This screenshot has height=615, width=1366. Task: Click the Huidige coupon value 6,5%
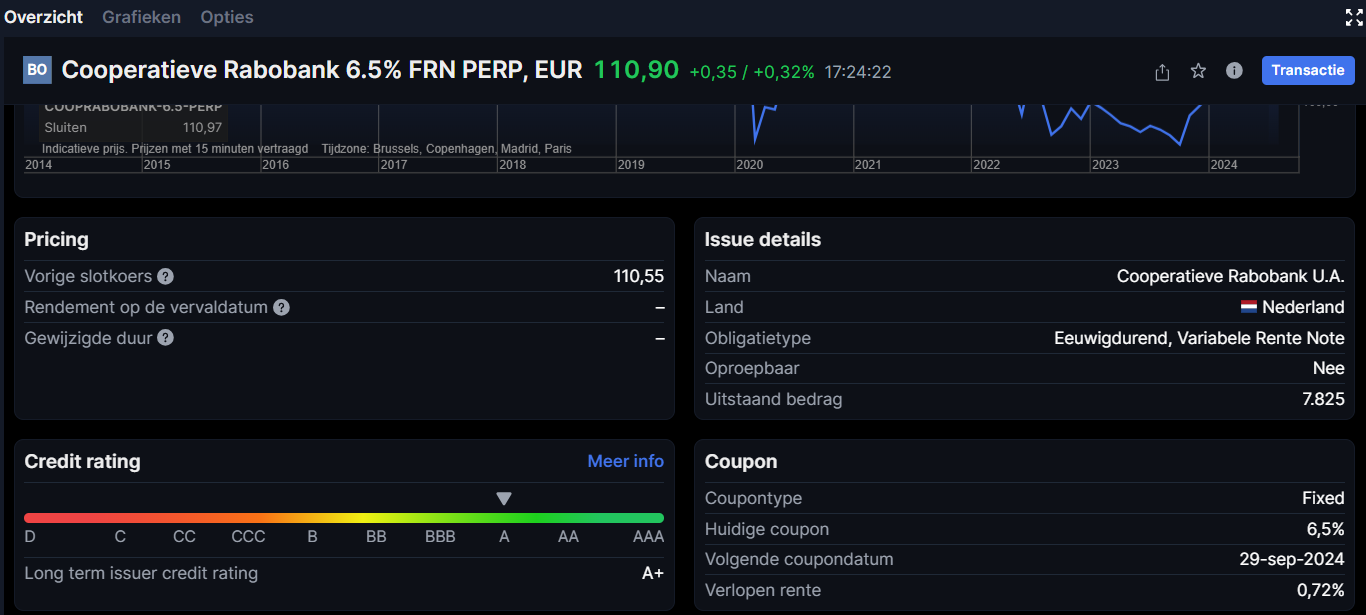pyautogui.click(x=1325, y=529)
